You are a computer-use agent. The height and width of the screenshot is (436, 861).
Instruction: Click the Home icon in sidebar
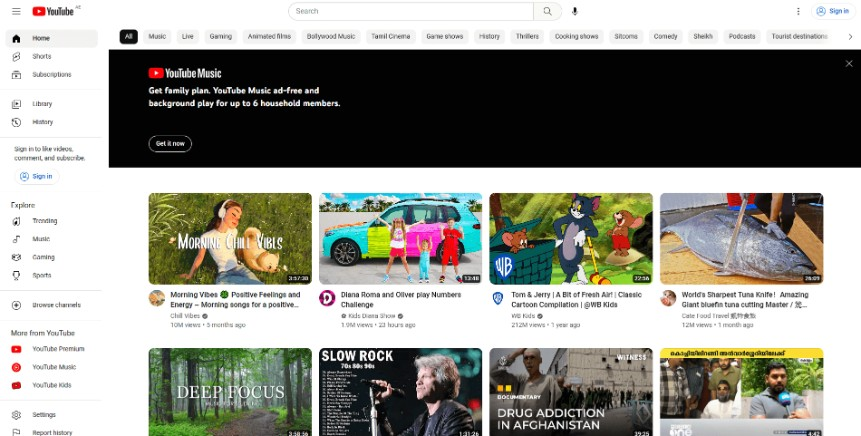16,38
